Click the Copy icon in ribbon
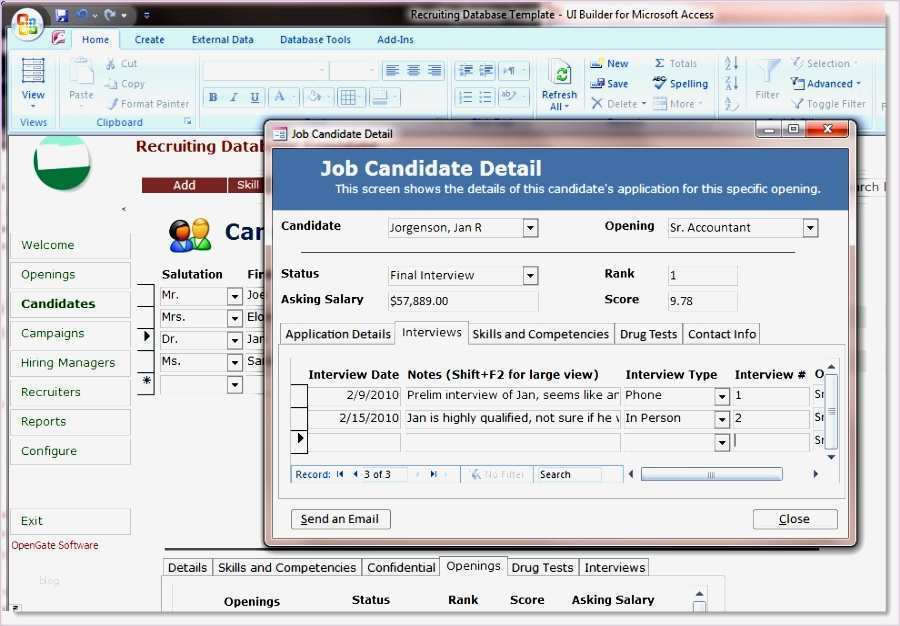 [111, 84]
